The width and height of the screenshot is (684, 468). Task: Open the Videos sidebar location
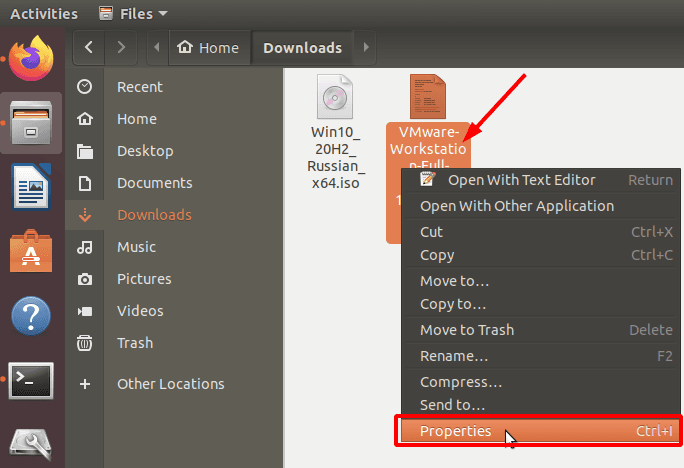(x=140, y=311)
